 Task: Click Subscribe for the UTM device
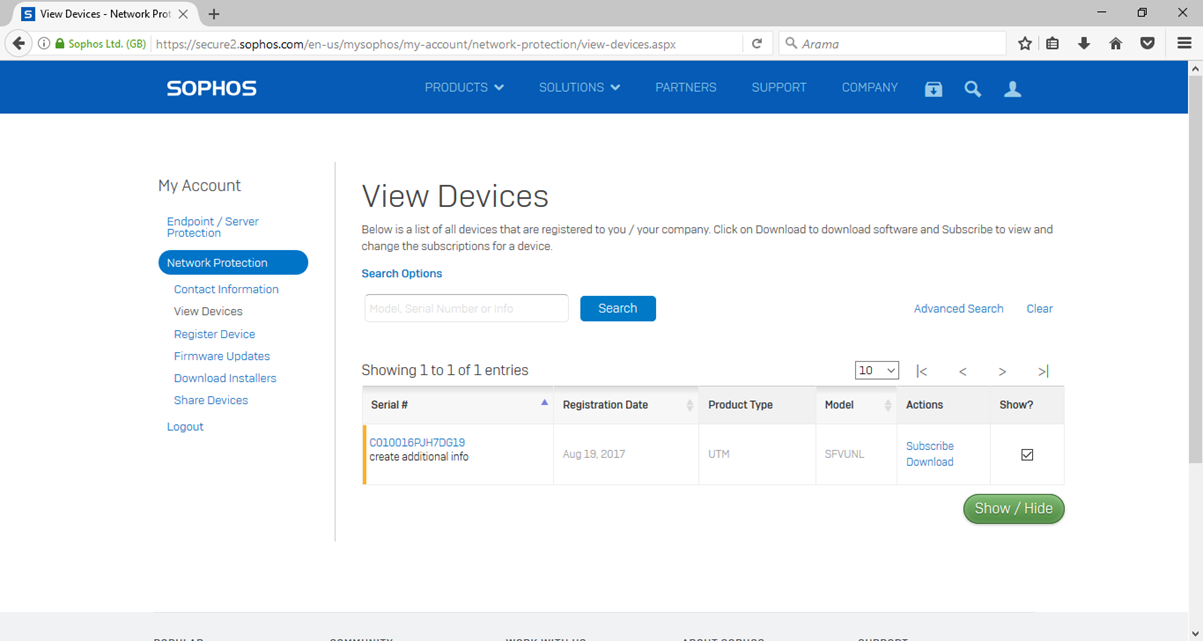click(x=930, y=446)
